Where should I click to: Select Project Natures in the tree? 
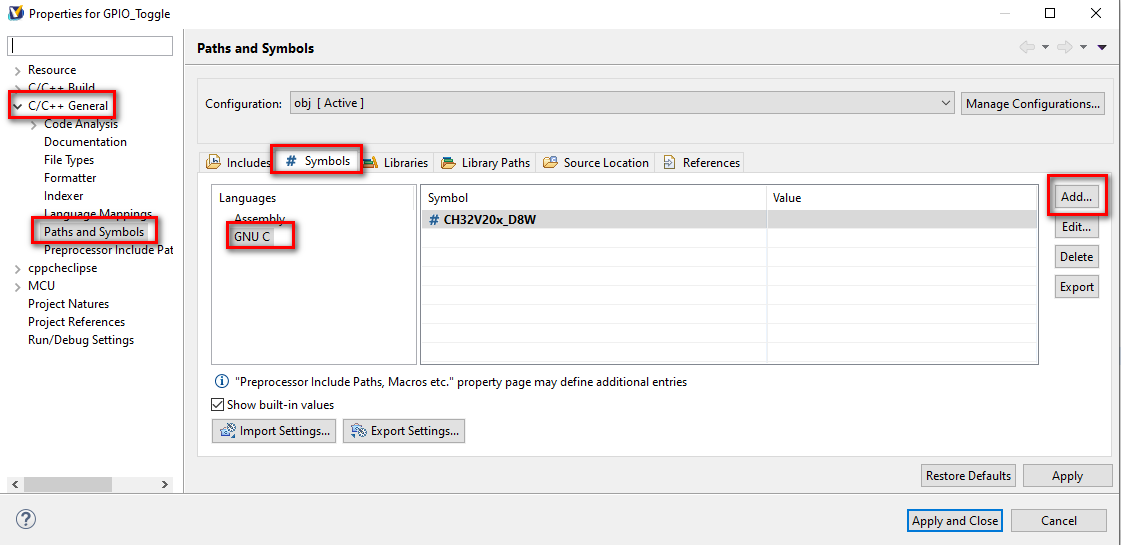[x=69, y=304]
